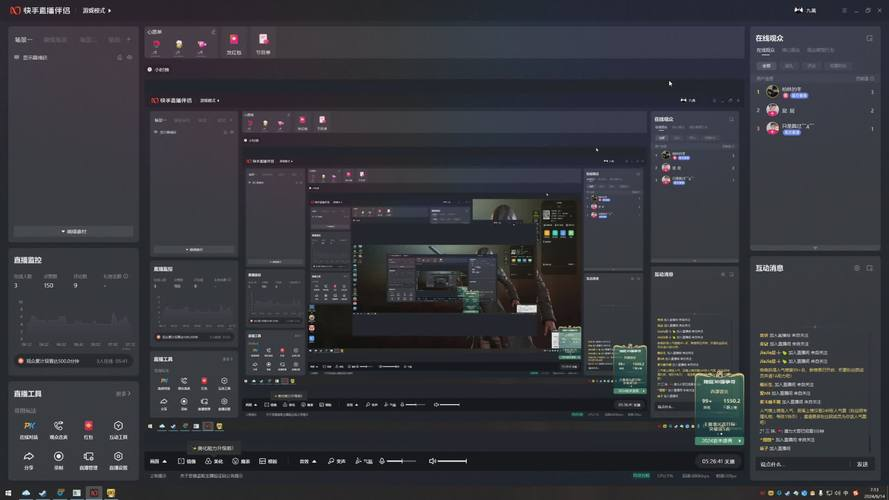889x500 pixels.
Task: Click the 分享 share arrow icon
Action: (x=29, y=459)
